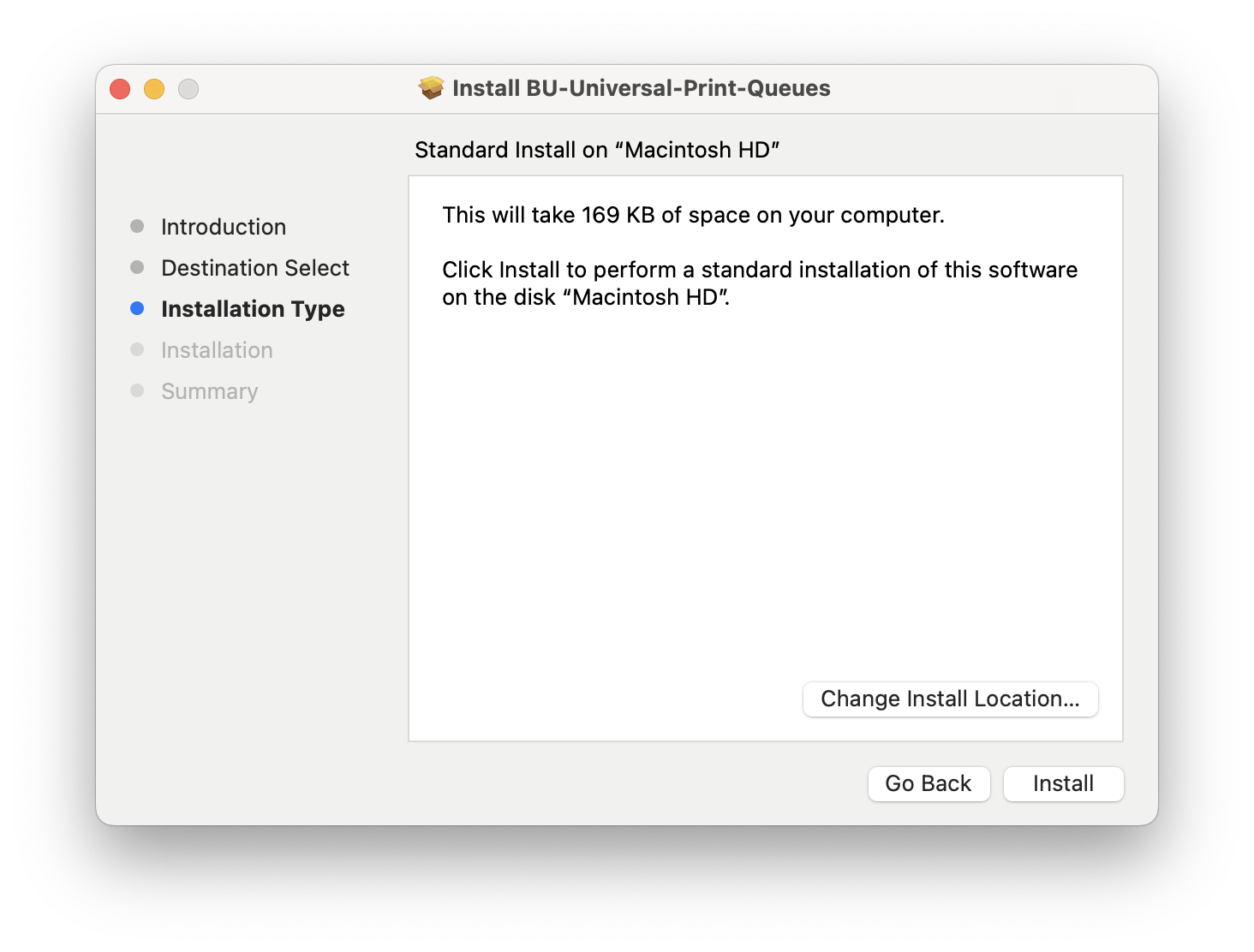Click the Introduction step dot
1254x952 pixels.
click(x=138, y=226)
